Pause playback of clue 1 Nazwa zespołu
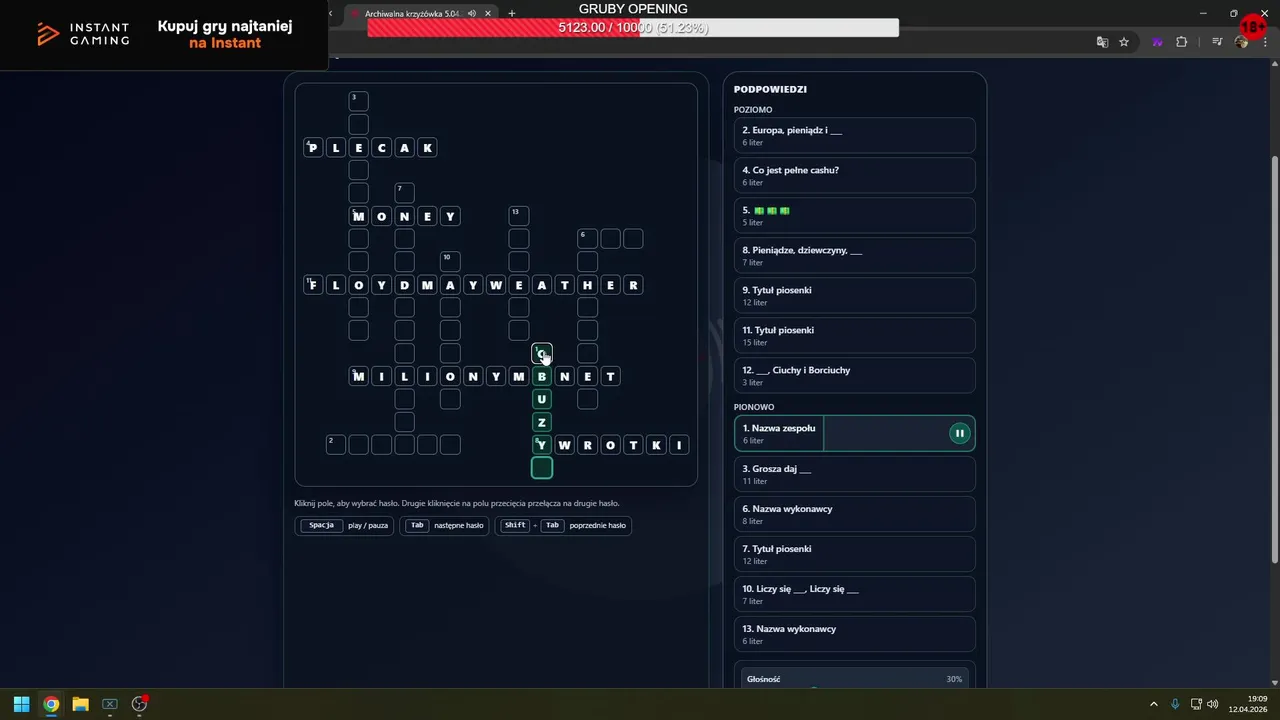This screenshot has width=1280, height=720. (959, 433)
